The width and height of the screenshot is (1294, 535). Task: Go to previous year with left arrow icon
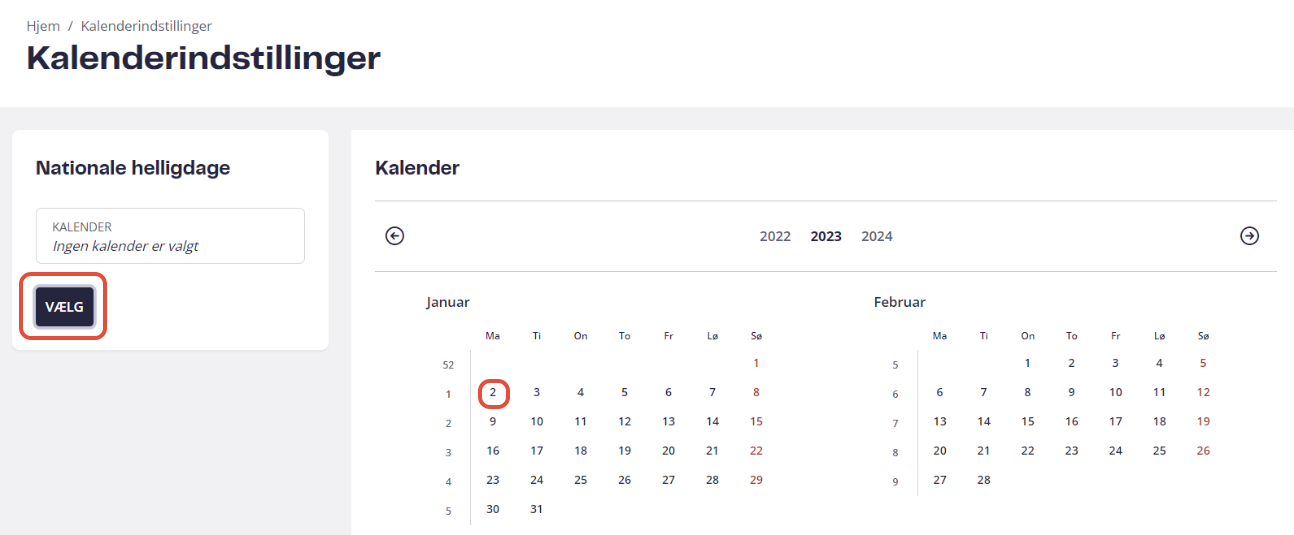(x=395, y=236)
